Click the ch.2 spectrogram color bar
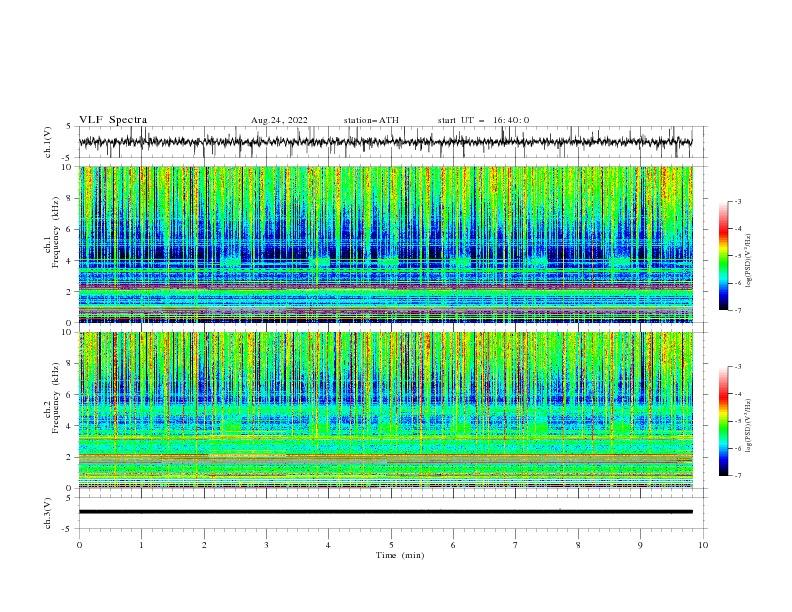Image resolution: width=792 pixels, height=612 pixels. (723, 421)
